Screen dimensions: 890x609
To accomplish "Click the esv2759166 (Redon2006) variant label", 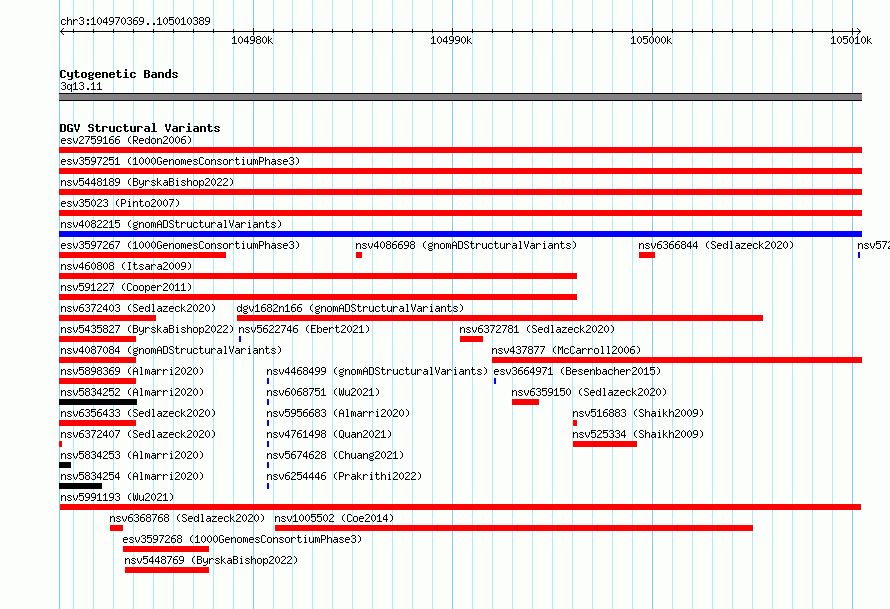I will tap(126, 140).
